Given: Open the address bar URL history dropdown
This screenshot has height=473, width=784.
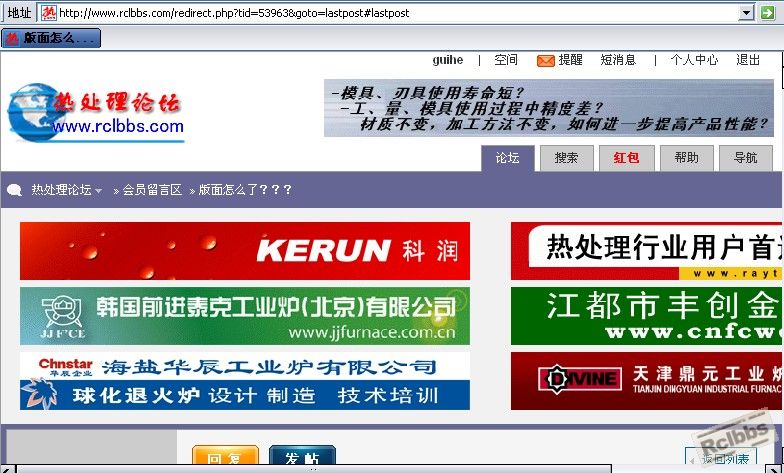Looking at the screenshot, I should tap(746, 12).
